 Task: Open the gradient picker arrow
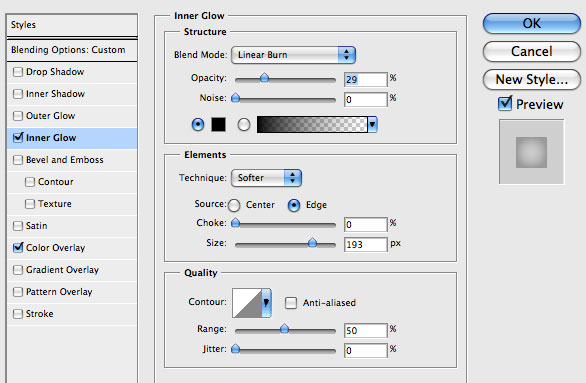click(372, 124)
